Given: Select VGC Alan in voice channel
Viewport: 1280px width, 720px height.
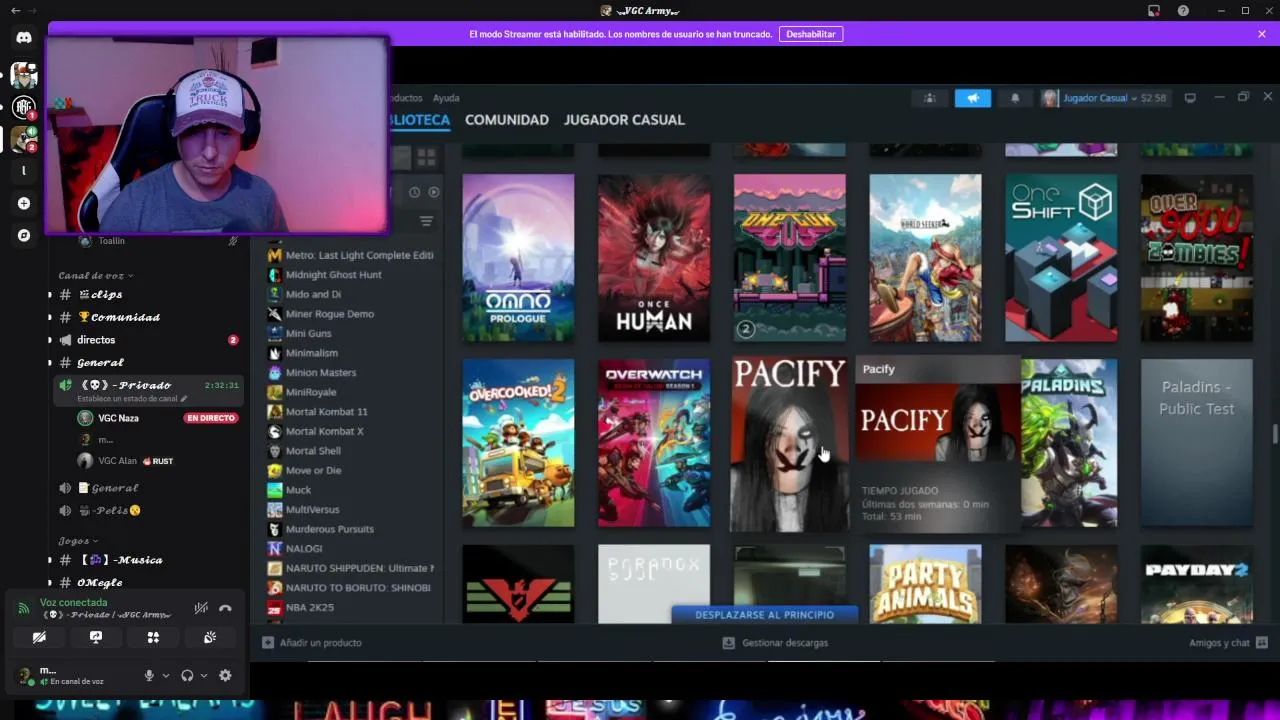Looking at the screenshot, I should click(x=117, y=461).
